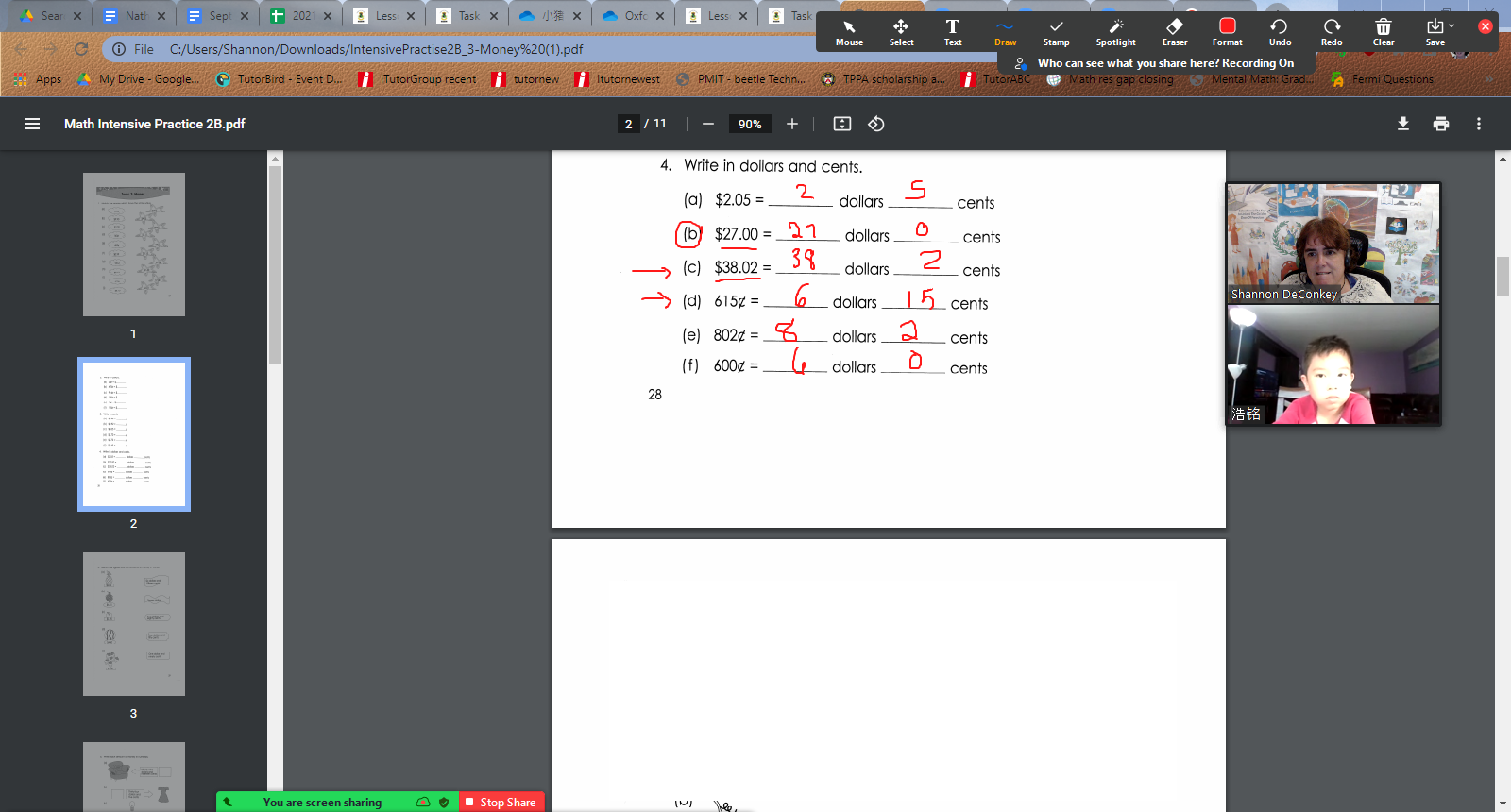
Task: Select the Mouse annotation tool
Action: [x=849, y=32]
